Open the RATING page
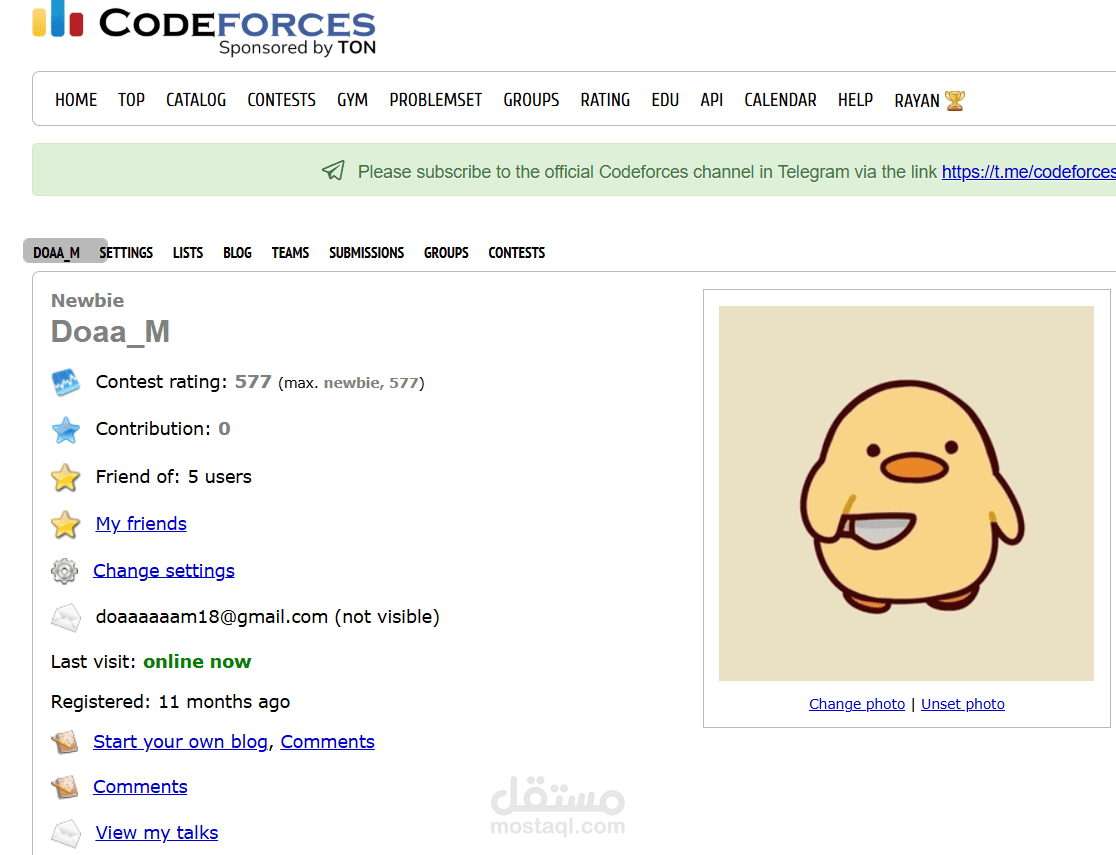 [x=605, y=100]
